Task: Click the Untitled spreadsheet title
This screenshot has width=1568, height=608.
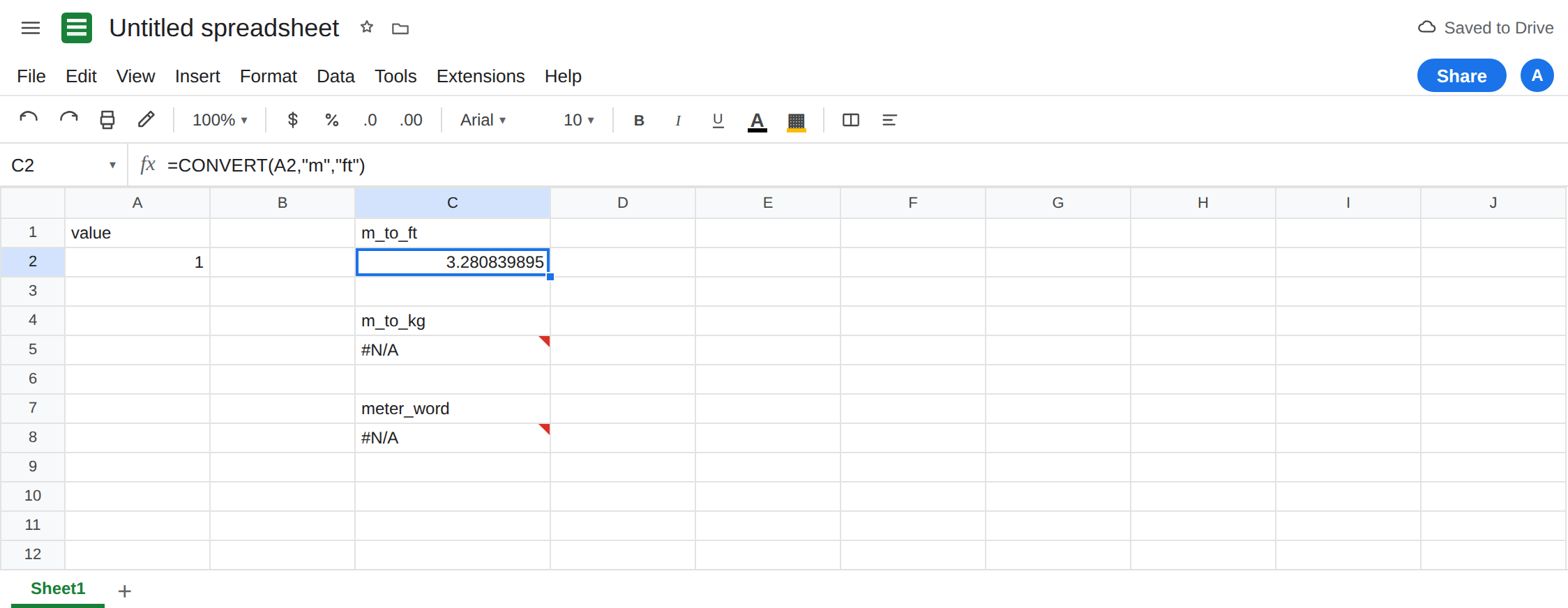Action: point(224,28)
